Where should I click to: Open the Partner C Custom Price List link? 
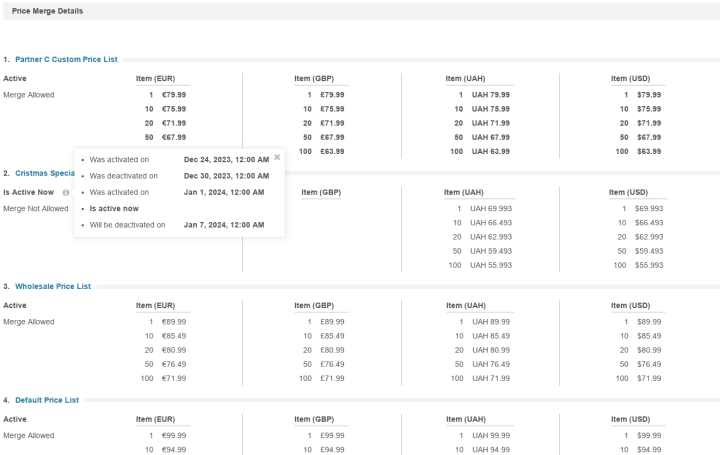click(x=66, y=59)
